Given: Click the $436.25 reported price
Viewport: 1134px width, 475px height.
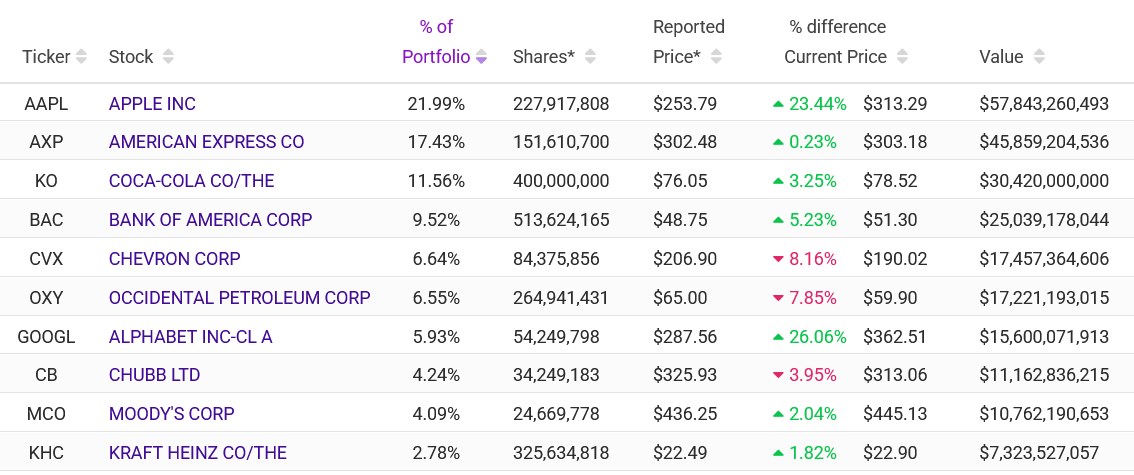Looking at the screenshot, I should [685, 414].
